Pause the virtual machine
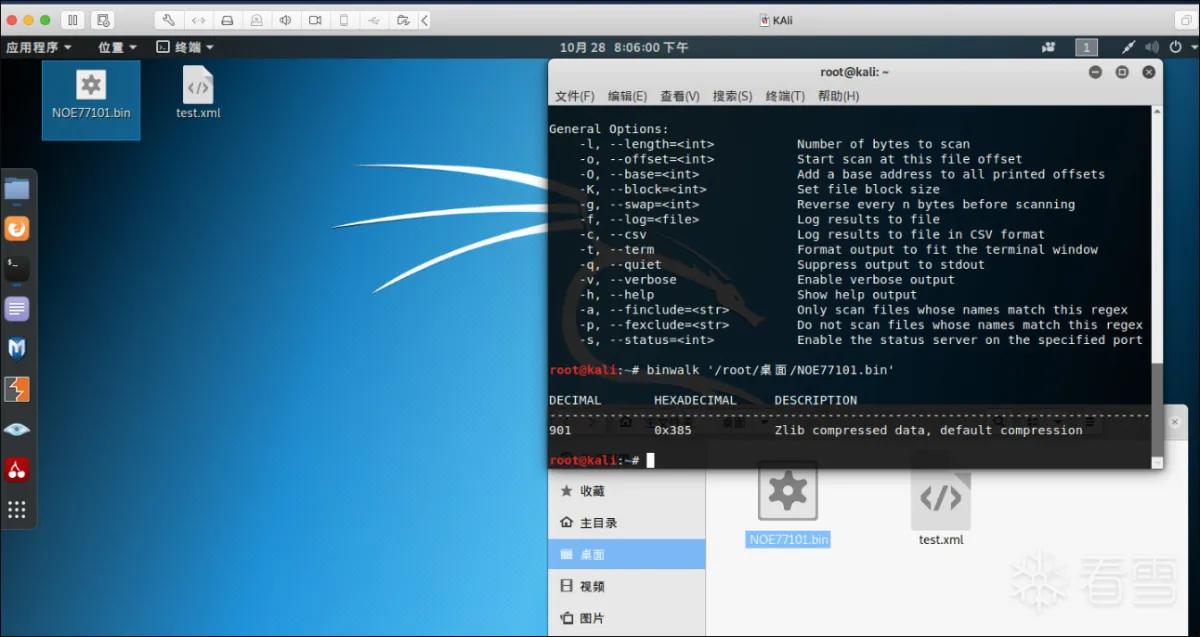The width and height of the screenshot is (1200, 637). tap(73, 20)
